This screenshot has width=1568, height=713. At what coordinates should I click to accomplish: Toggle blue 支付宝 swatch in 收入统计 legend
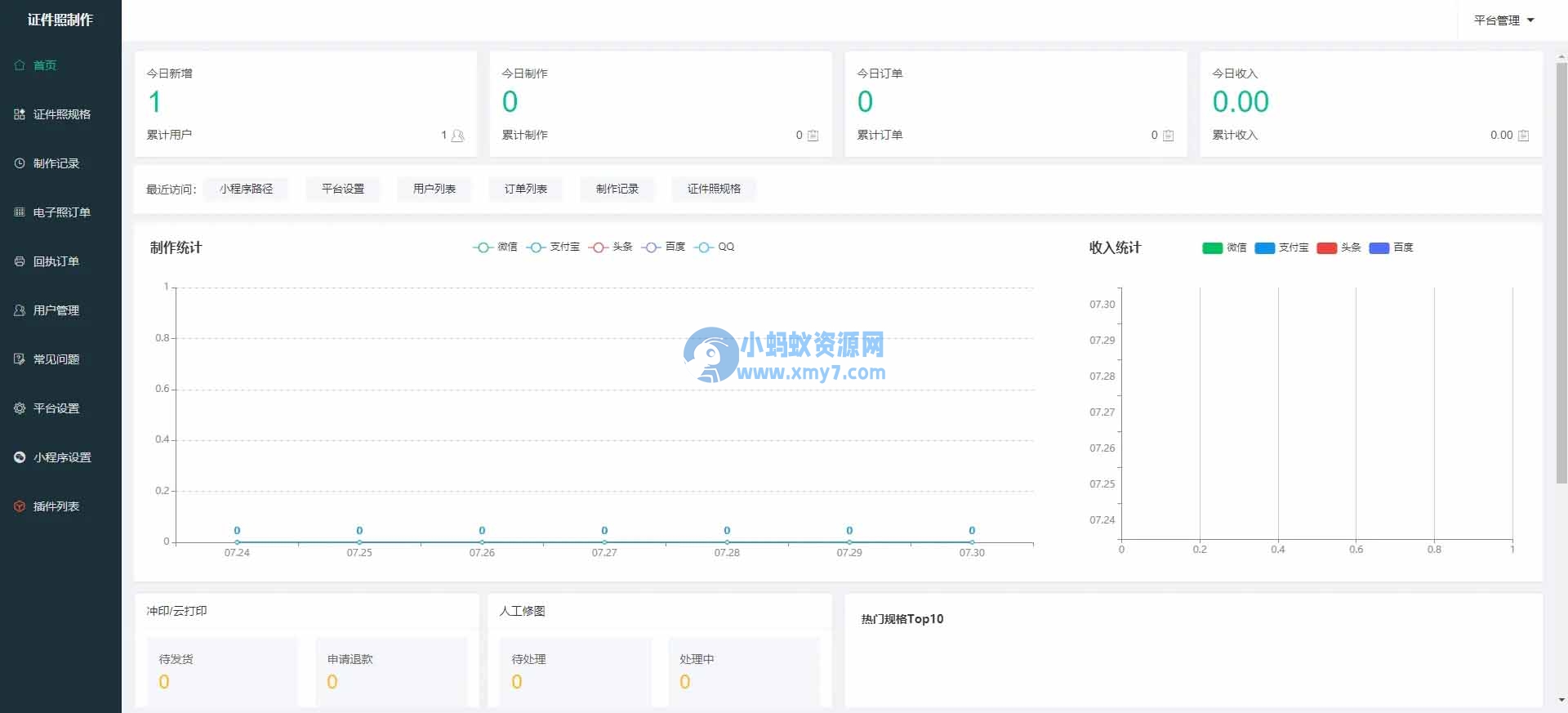click(1264, 247)
